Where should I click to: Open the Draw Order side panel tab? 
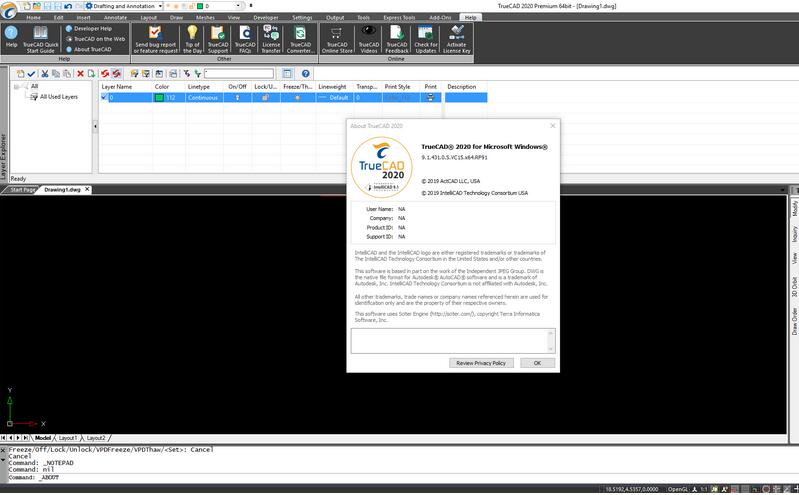pyautogui.click(x=794, y=321)
